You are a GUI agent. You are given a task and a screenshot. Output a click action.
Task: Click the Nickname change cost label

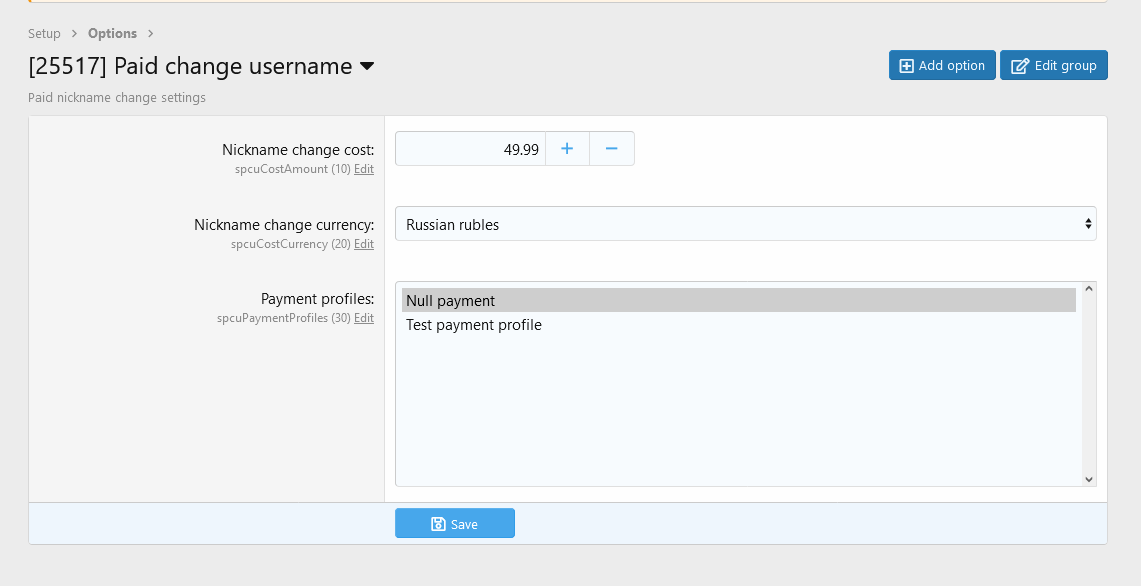point(298,150)
